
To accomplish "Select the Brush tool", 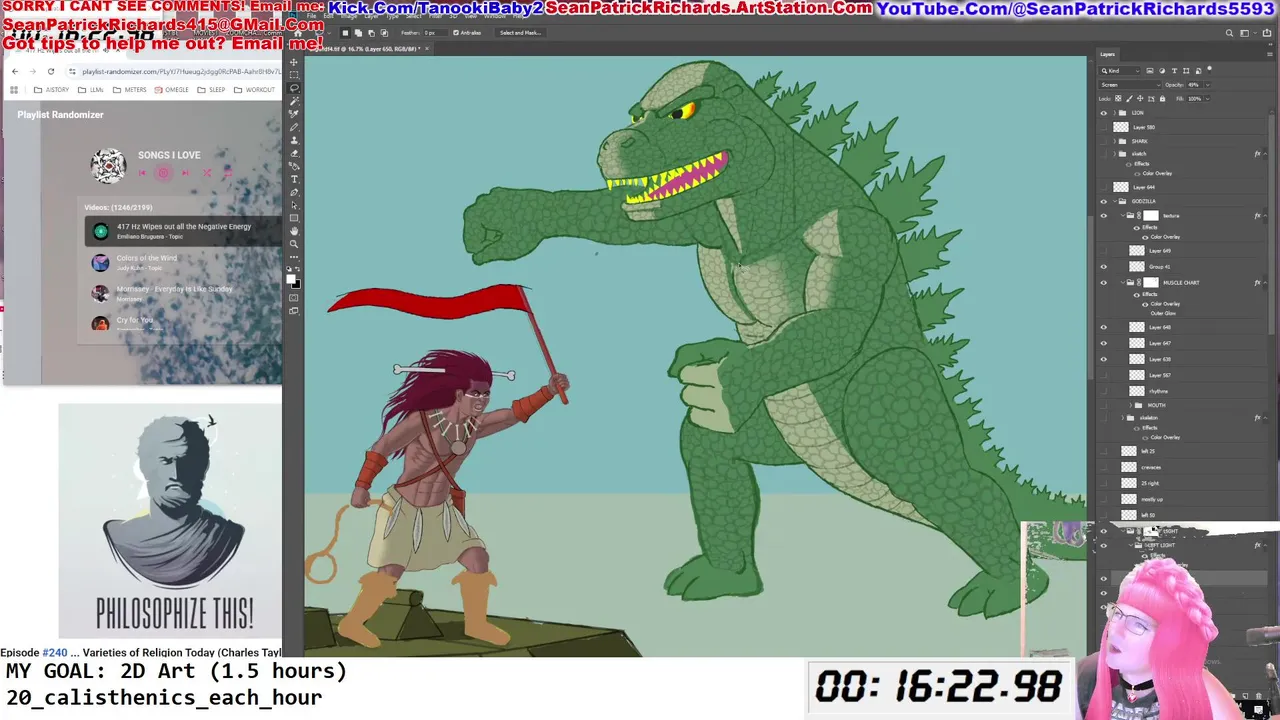I will [x=294, y=125].
